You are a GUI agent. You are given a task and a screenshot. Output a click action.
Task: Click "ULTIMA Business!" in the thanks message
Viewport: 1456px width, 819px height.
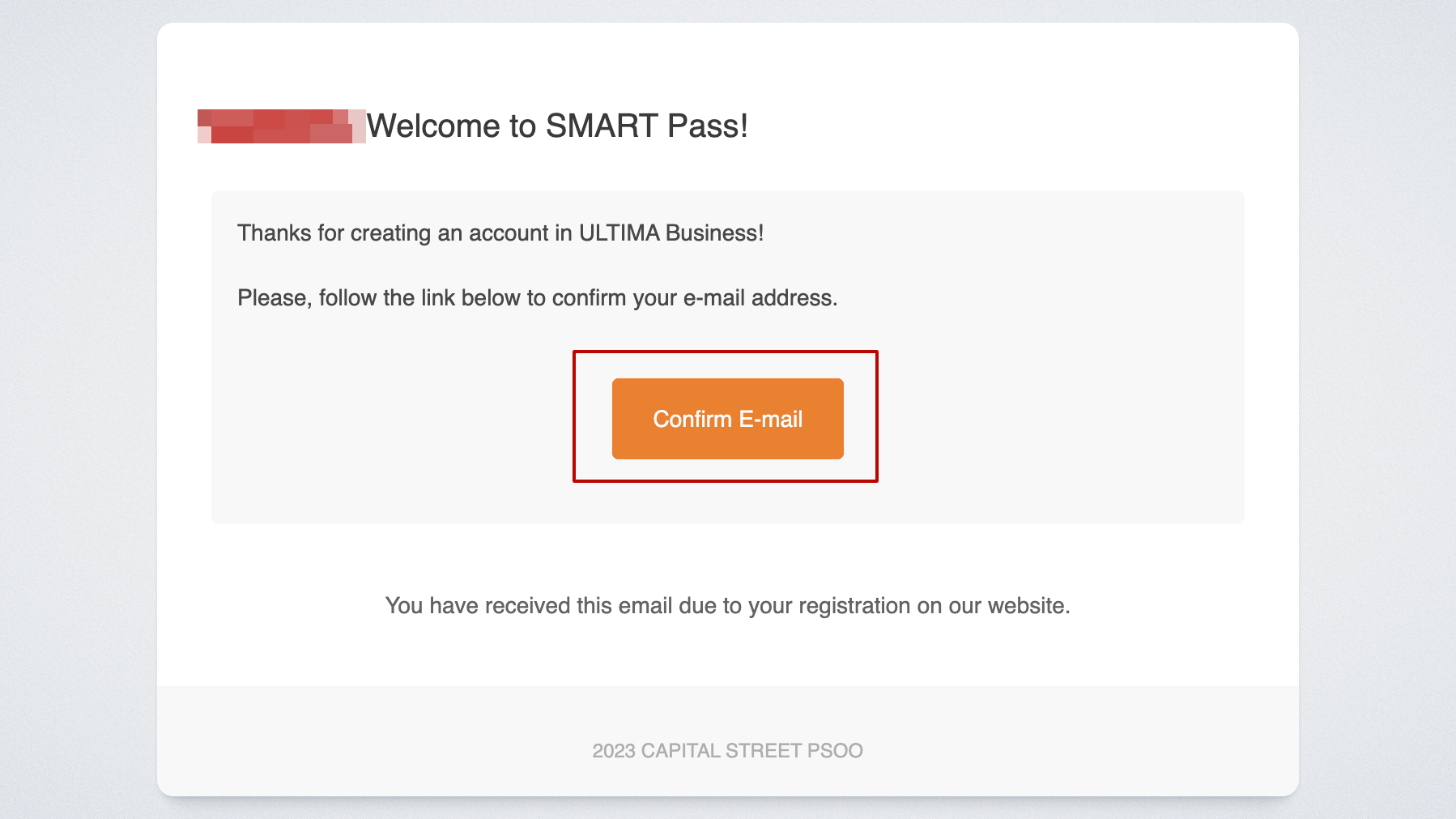[671, 233]
